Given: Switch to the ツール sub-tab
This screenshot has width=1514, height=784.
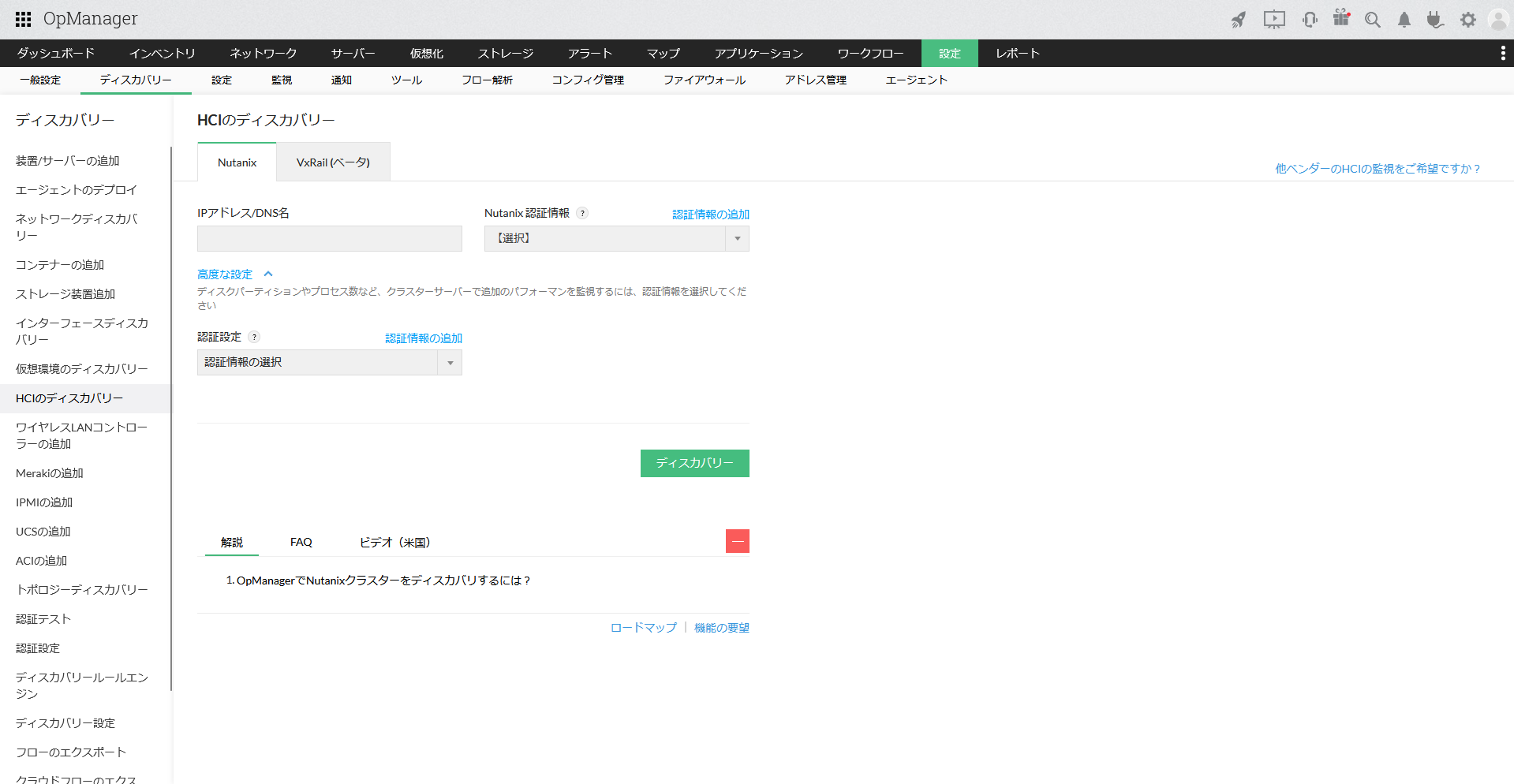Looking at the screenshot, I should (x=407, y=80).
